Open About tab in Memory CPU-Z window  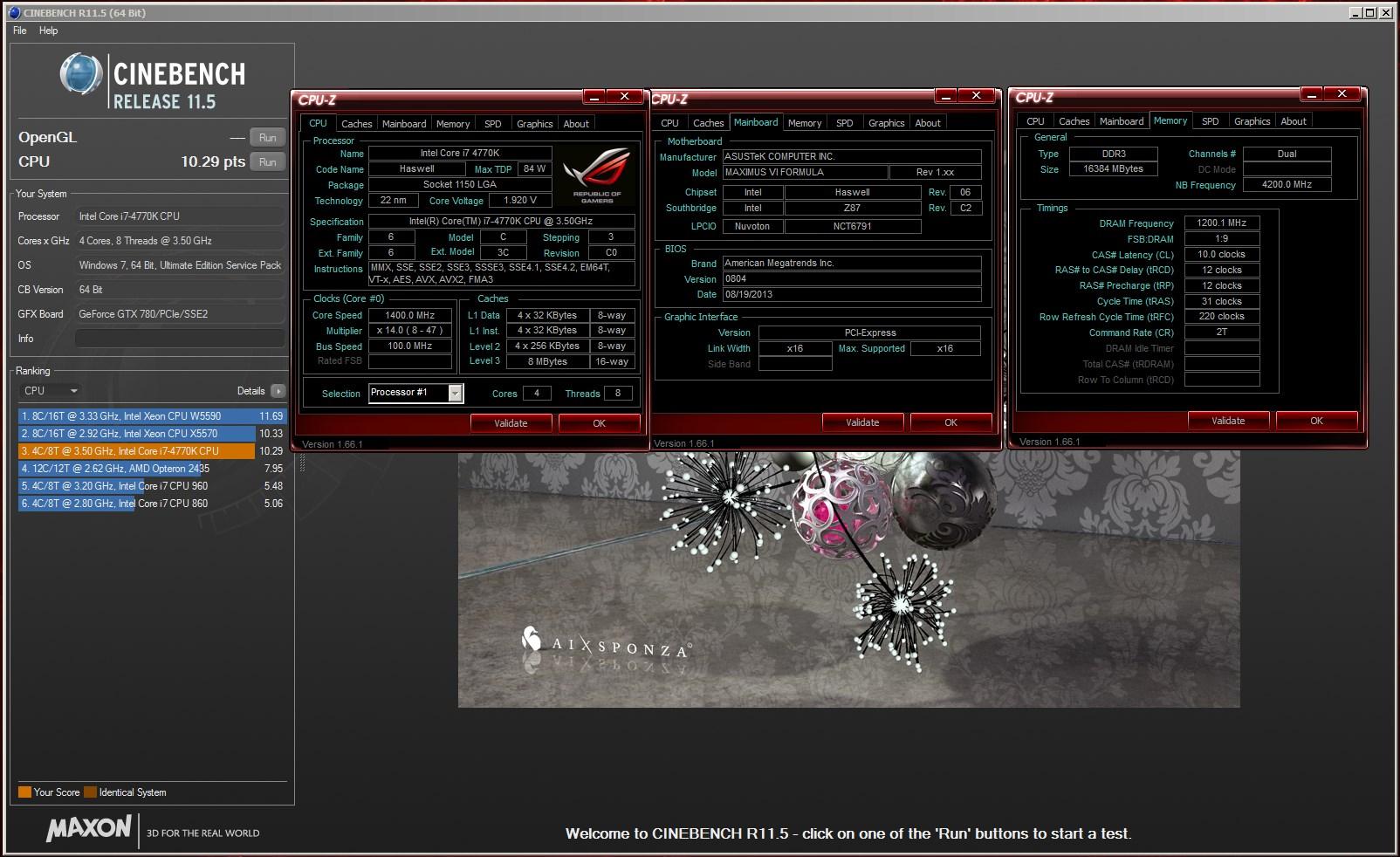[x=1294, y=121]
